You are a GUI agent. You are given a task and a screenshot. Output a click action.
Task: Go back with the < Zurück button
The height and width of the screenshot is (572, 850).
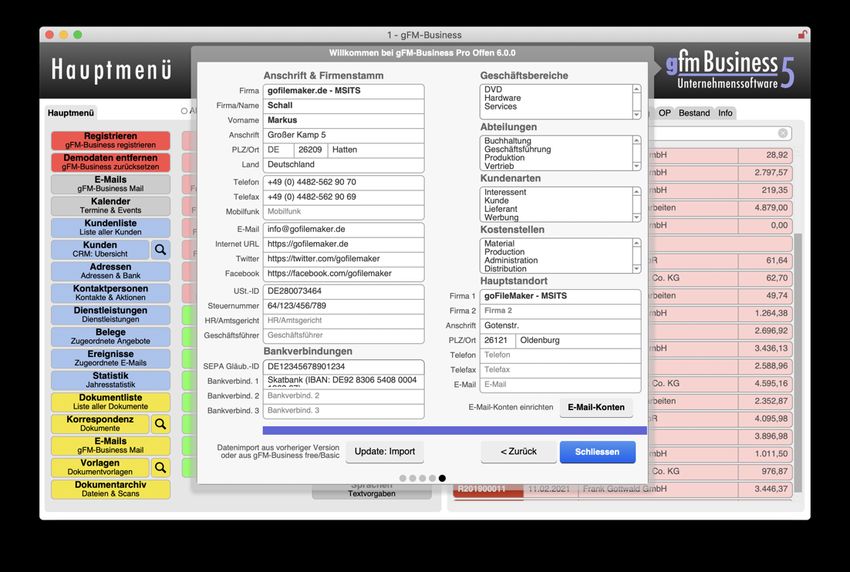(519, 452)
